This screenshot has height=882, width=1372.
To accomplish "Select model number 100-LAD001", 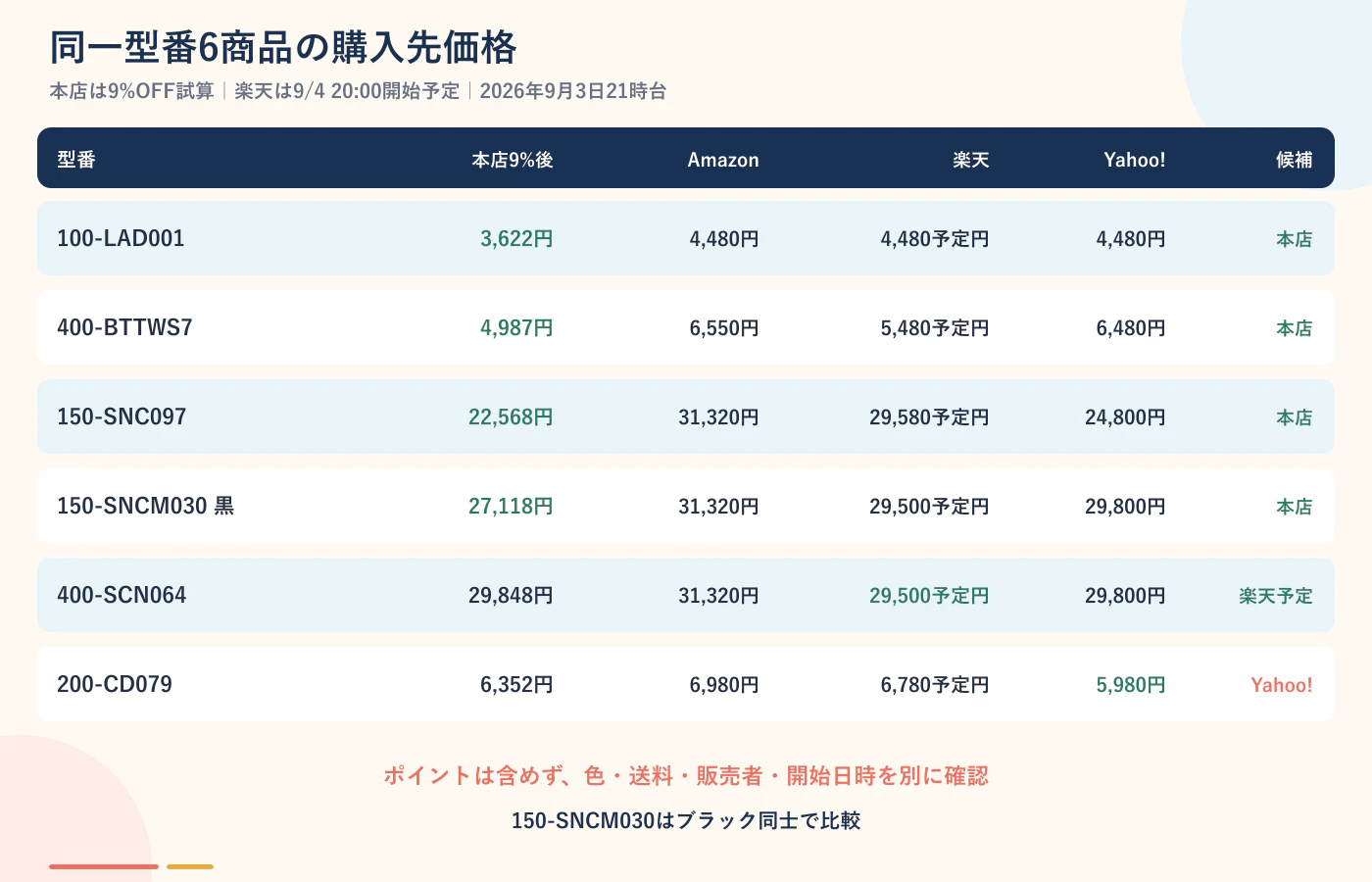I will pos(121,238).
